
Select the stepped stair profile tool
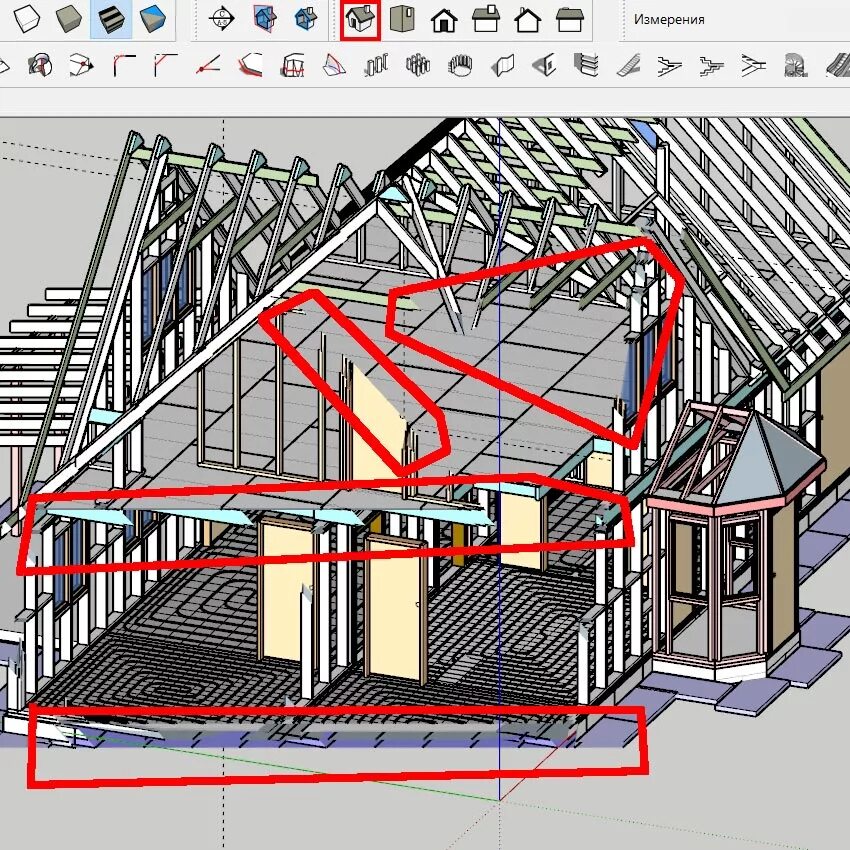712,66
